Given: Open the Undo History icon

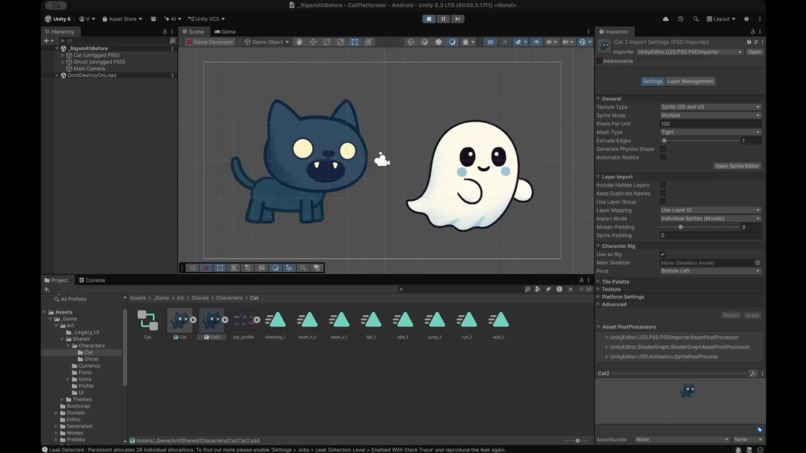Looking at the screenshot, I should tap(681, 19).
